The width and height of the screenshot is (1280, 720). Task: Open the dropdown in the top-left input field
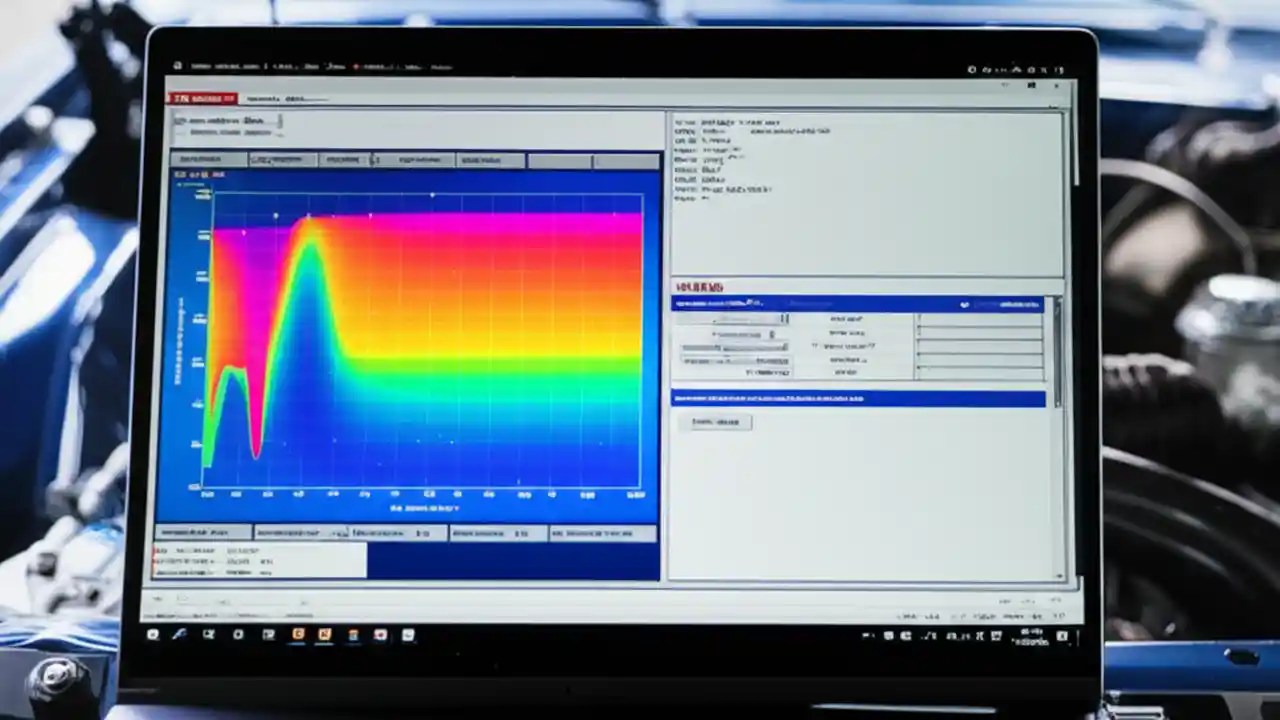pos(280,120)
